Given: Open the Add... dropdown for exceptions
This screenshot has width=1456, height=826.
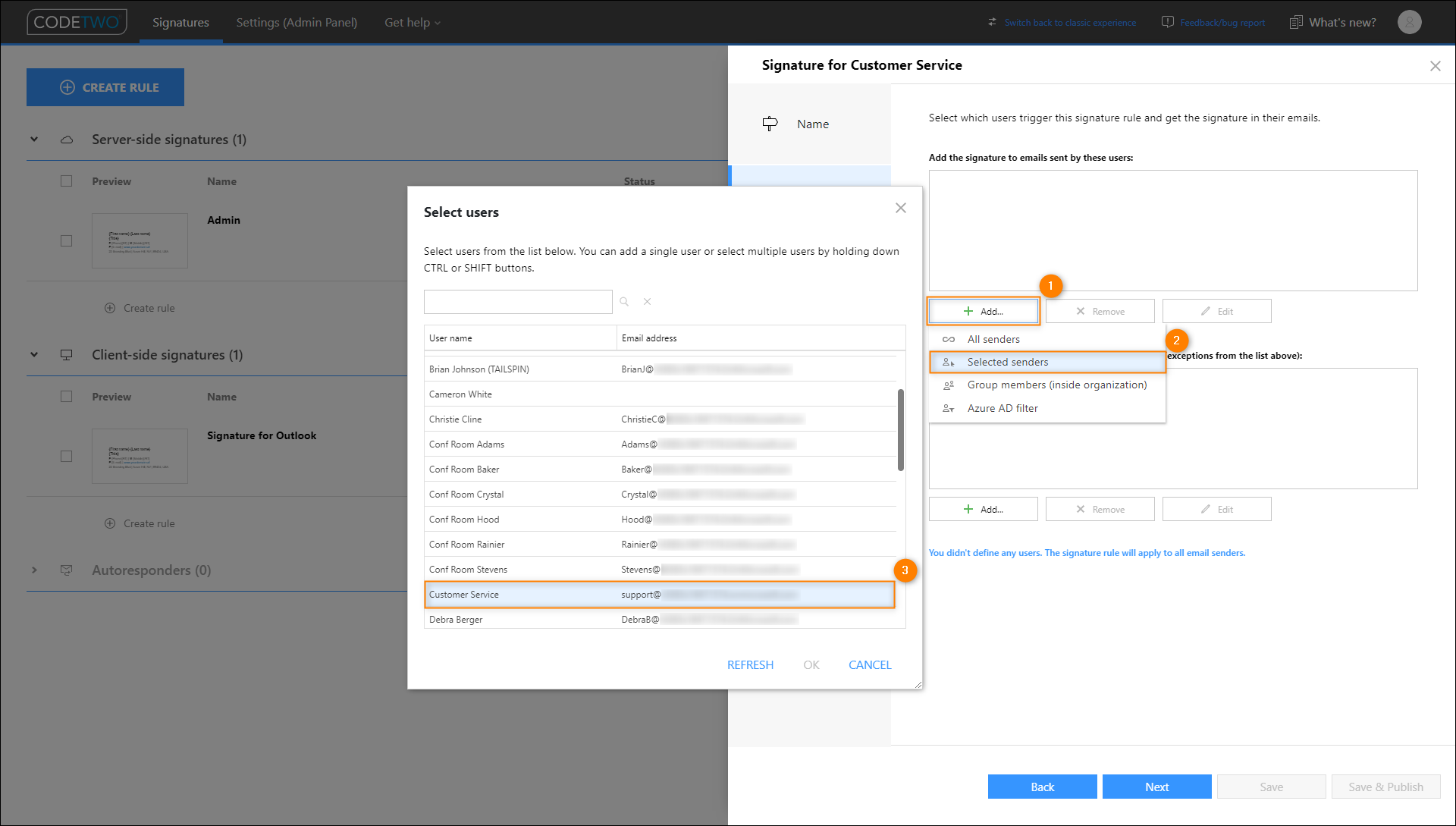Looking at the screenshot, I should tap(984, 509).
